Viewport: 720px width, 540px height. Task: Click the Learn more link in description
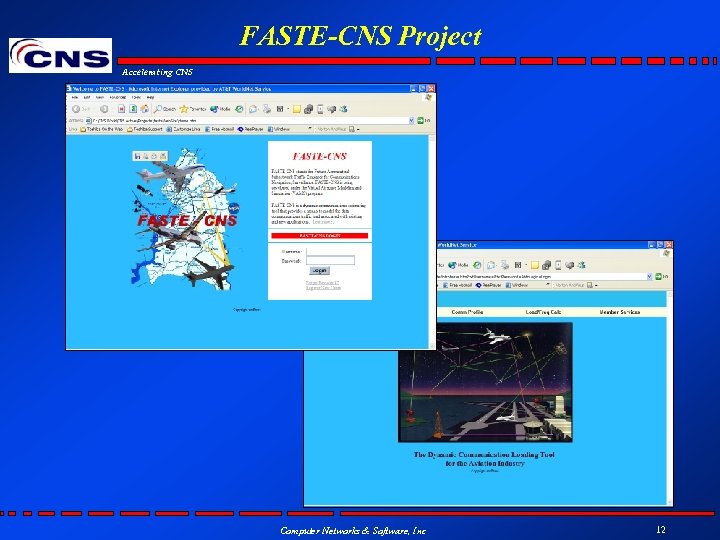322,222
